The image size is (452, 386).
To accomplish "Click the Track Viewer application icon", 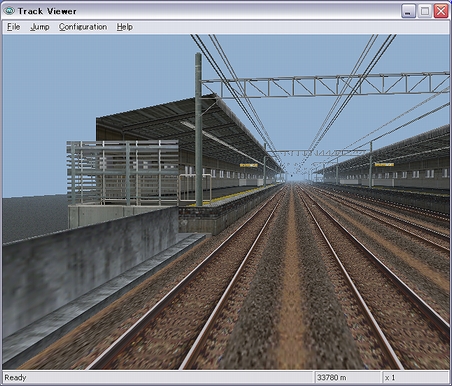I will 9,11.
